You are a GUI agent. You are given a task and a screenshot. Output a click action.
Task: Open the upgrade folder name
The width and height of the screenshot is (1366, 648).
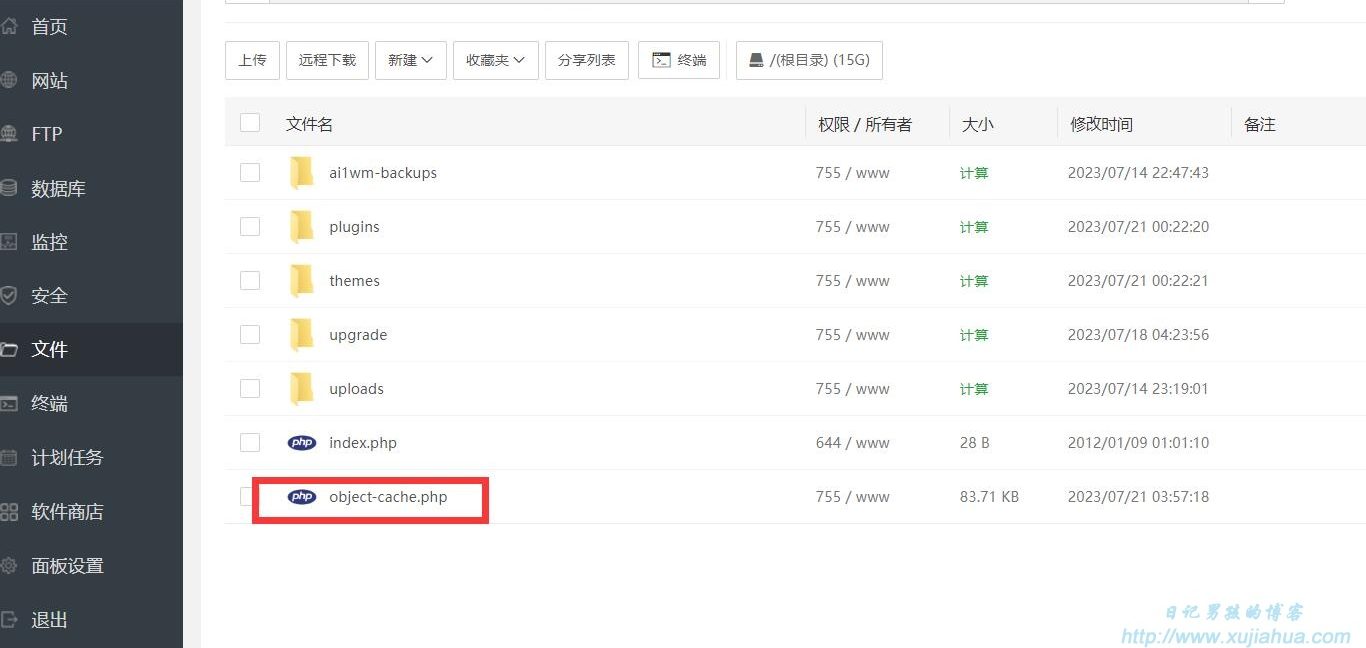click(358, 335)
